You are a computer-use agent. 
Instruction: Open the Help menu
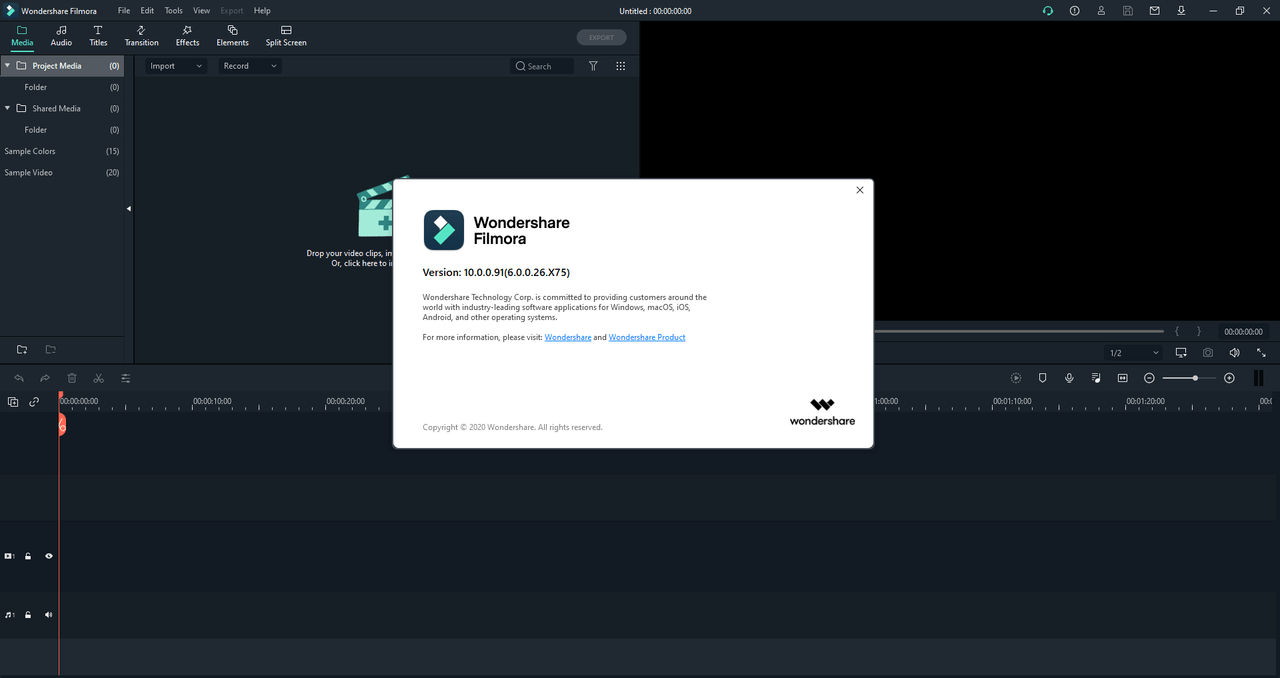[x=262, y=10]
